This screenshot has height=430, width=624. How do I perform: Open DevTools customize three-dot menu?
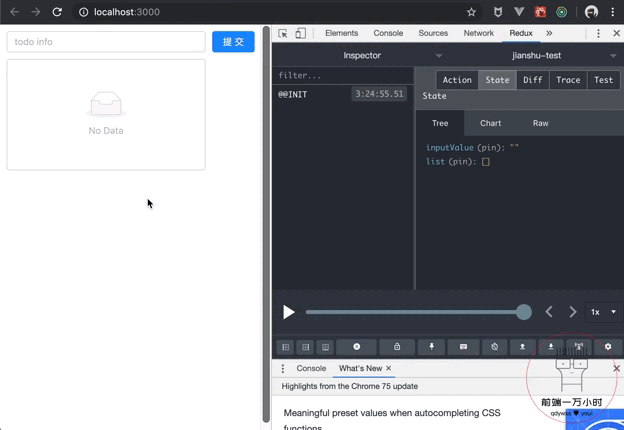(598, 33)
